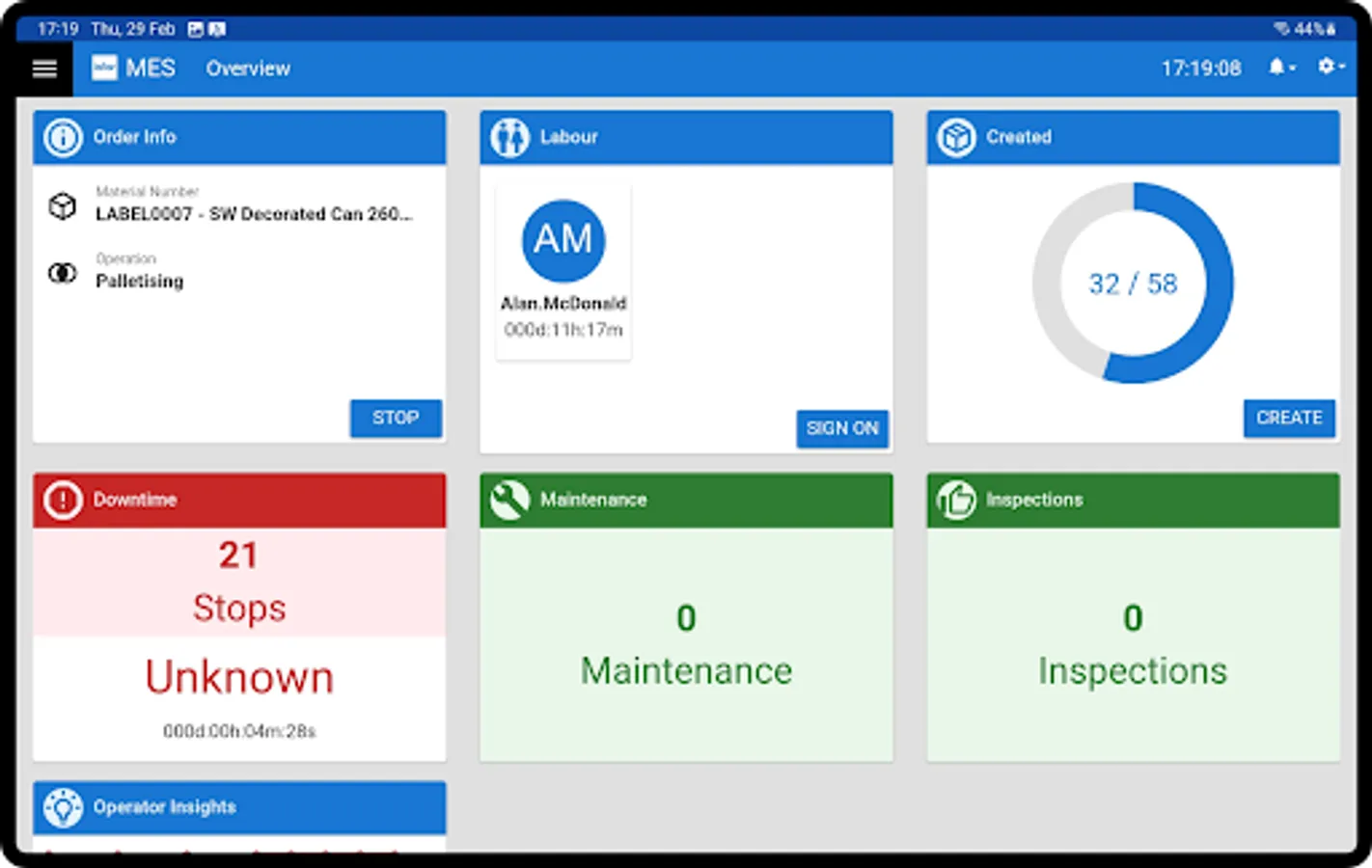Click the Maintenance header title
Screen dimensions: 1372x868
(x=593, y=500)
